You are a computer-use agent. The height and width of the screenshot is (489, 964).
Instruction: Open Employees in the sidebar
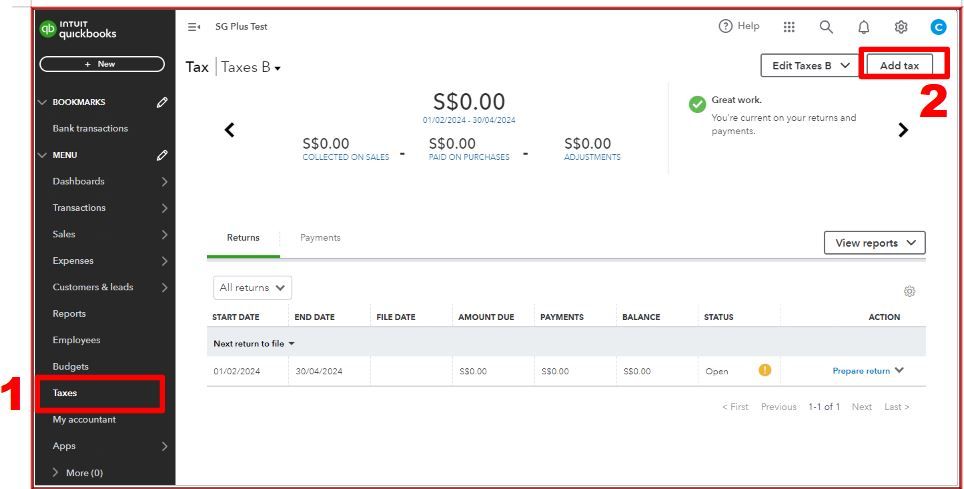tap(76, 340)
